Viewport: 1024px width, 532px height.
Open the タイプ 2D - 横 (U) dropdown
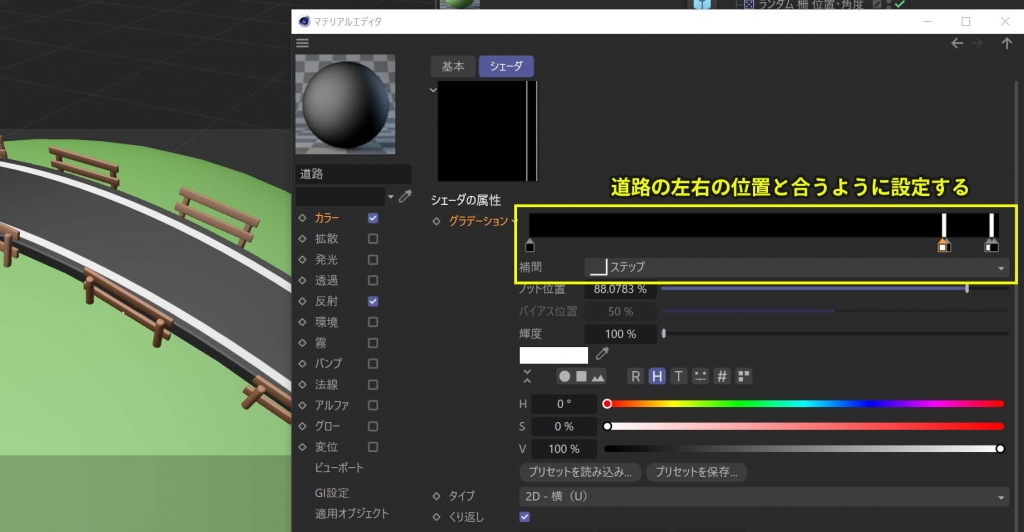click(763, 496)
